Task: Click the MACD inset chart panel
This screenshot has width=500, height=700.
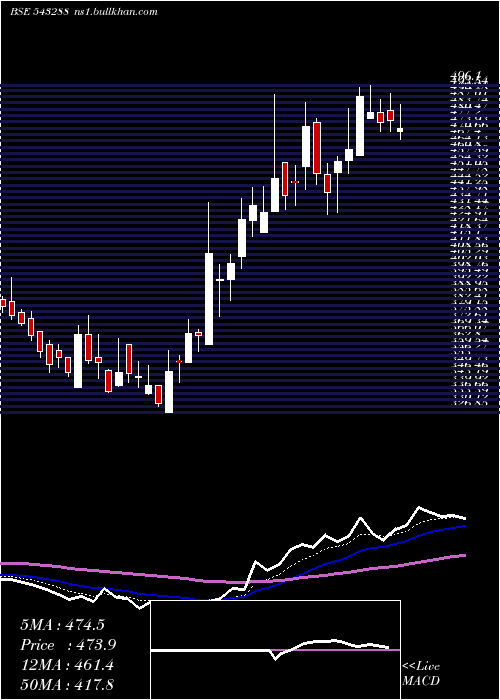Action: click(275, 650)
